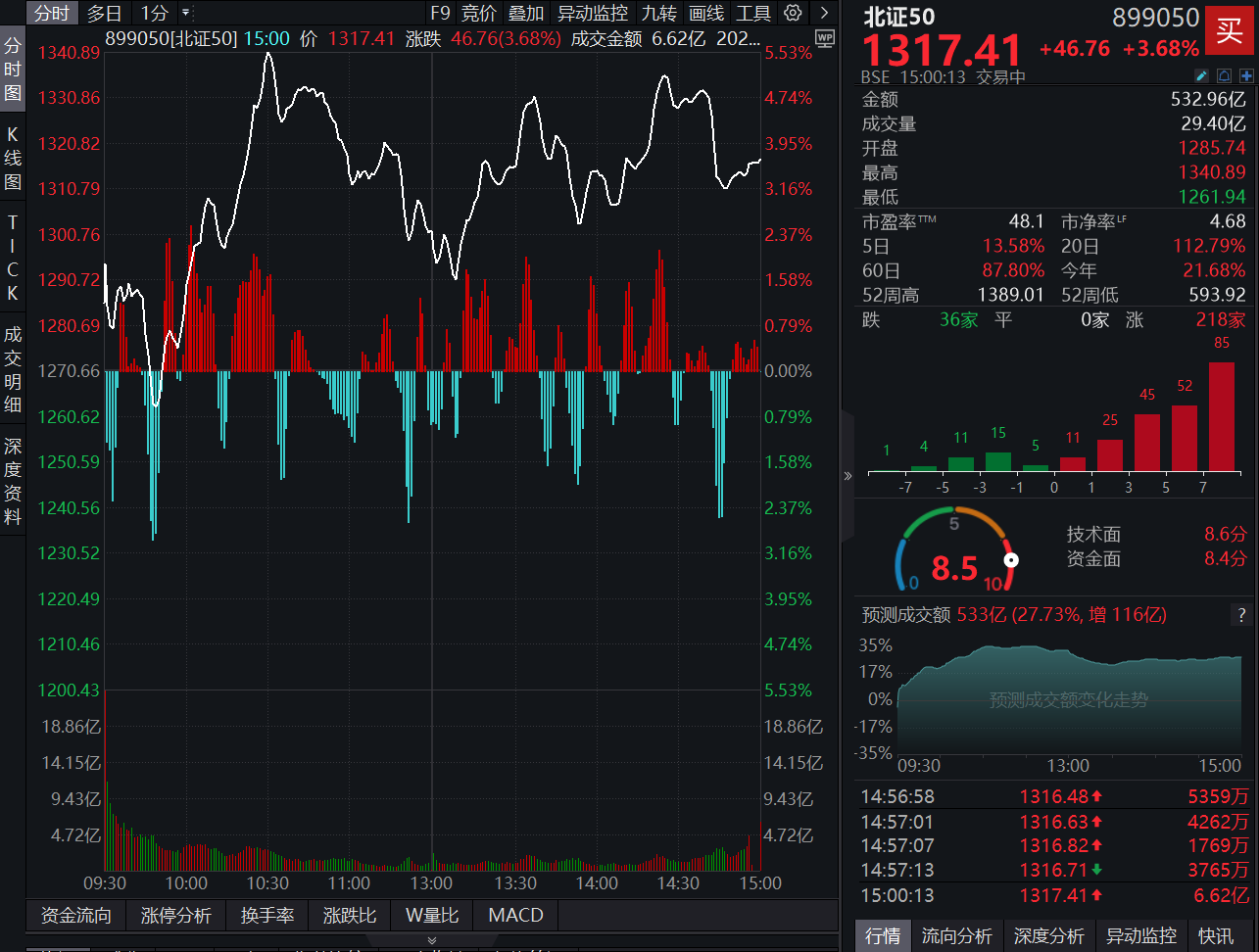This screenshot has height=952, width=1259.
Task: Click 52周高 value 1389.01
Action: click(x=1011, y=295)
